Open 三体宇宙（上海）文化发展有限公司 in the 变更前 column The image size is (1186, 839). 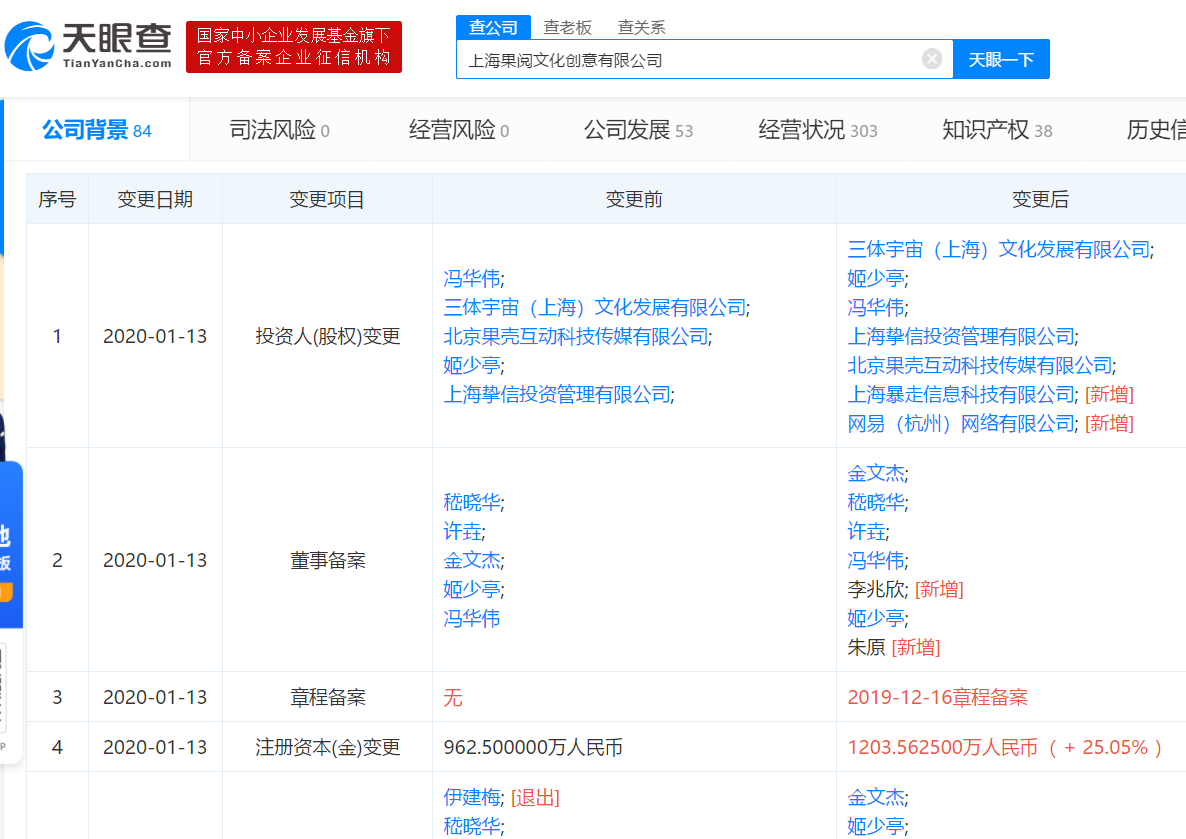[595, 307]
